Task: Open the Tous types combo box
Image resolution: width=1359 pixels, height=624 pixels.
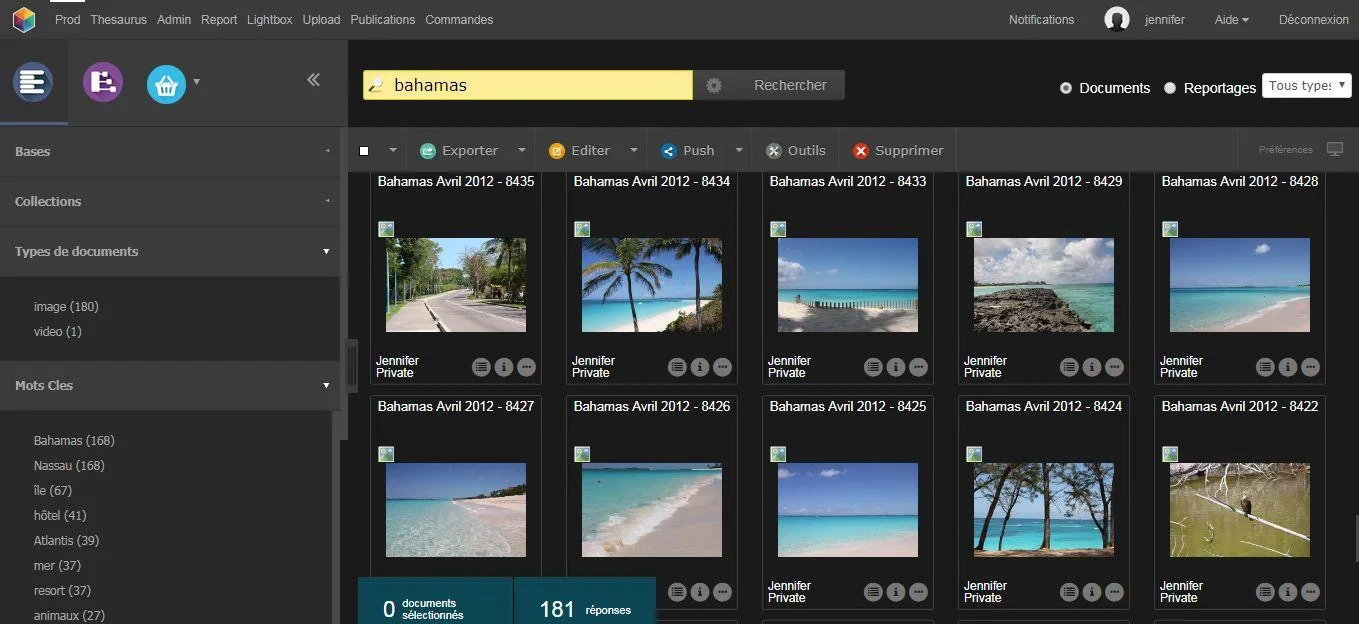Action: [1307, 86]
